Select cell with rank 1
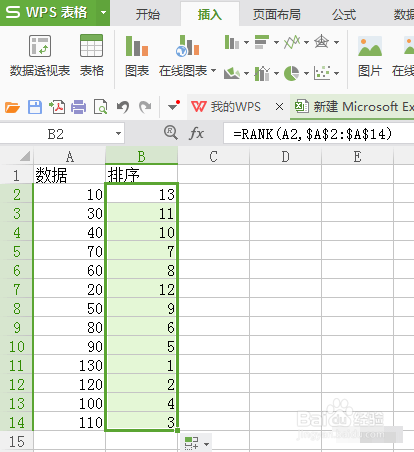 coord(142,365)
